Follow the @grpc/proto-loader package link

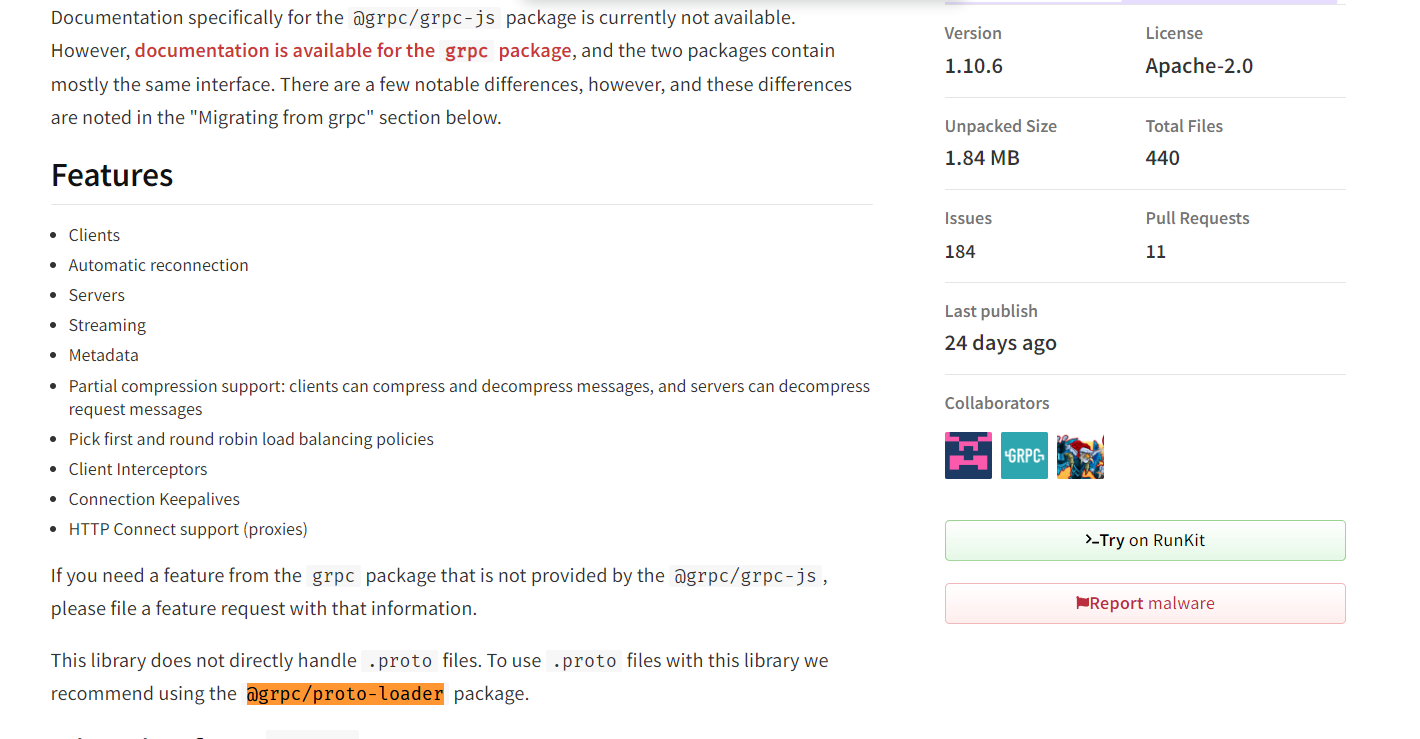coord(345,694)
